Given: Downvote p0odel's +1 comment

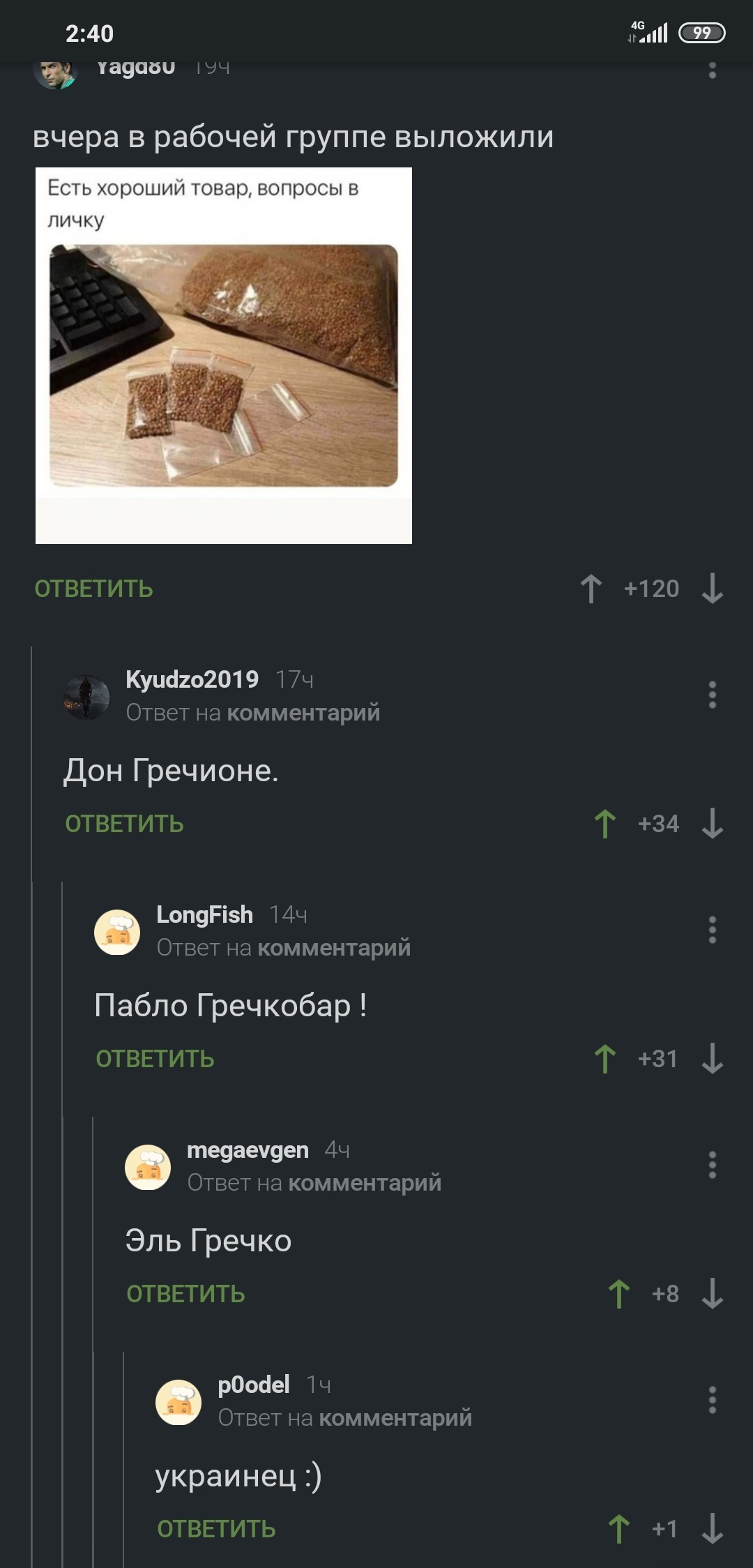Looking at the screenshot, I should 712,1529.
